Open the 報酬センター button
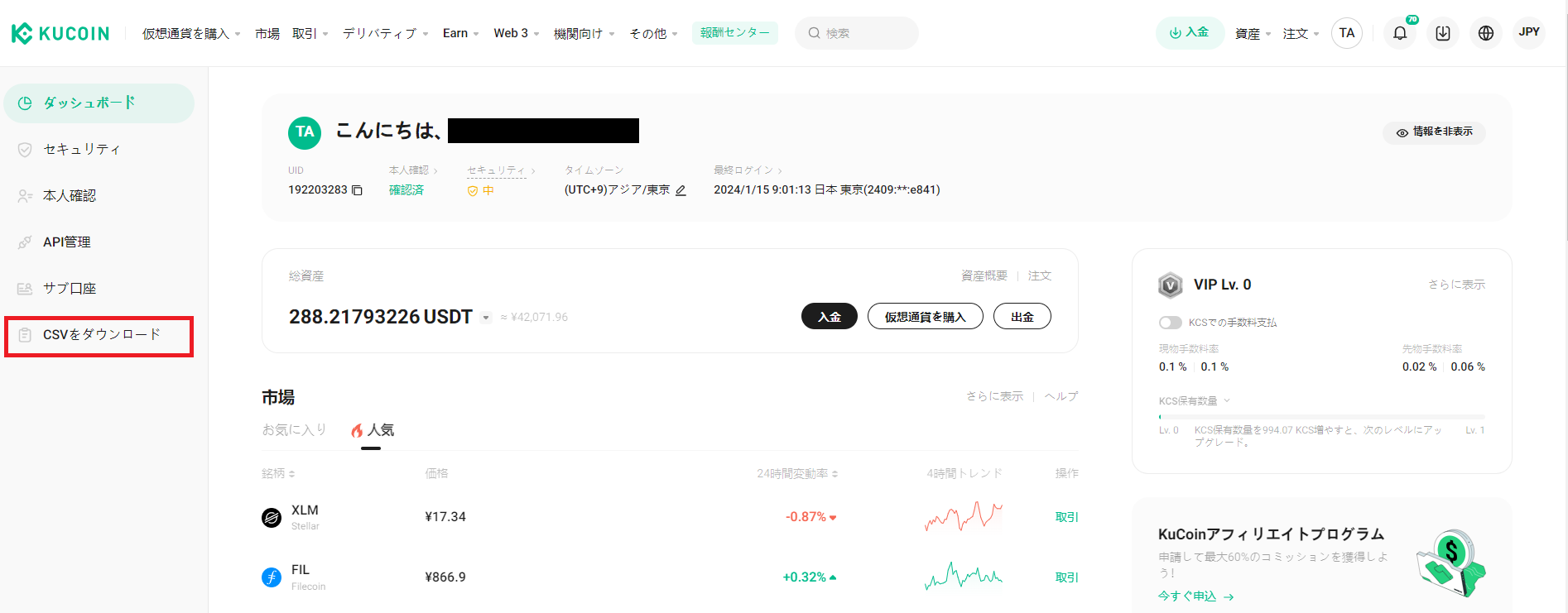 (x=735, y=33)
